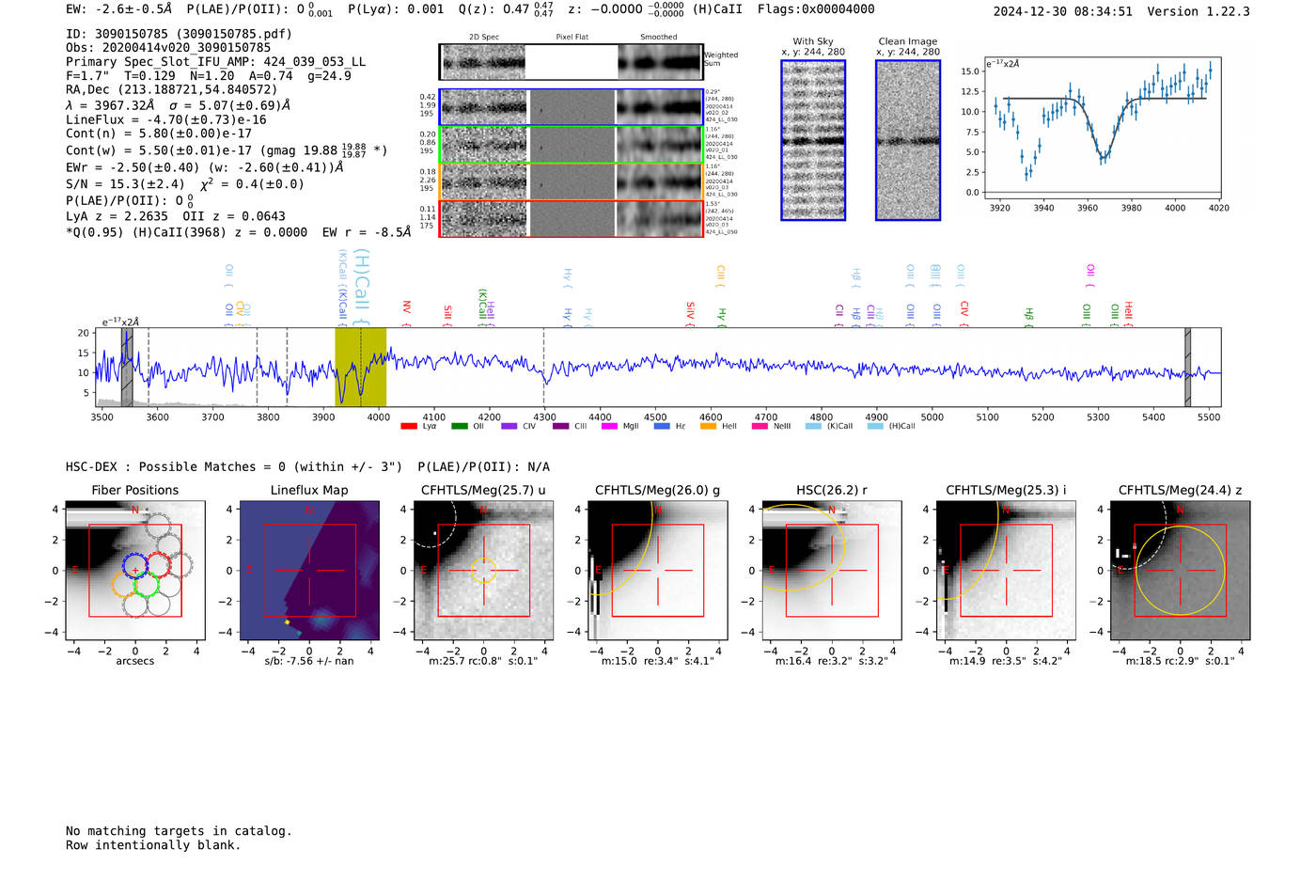Click the Cont(w) gmag 19.88 line

[x=227, y=149]
